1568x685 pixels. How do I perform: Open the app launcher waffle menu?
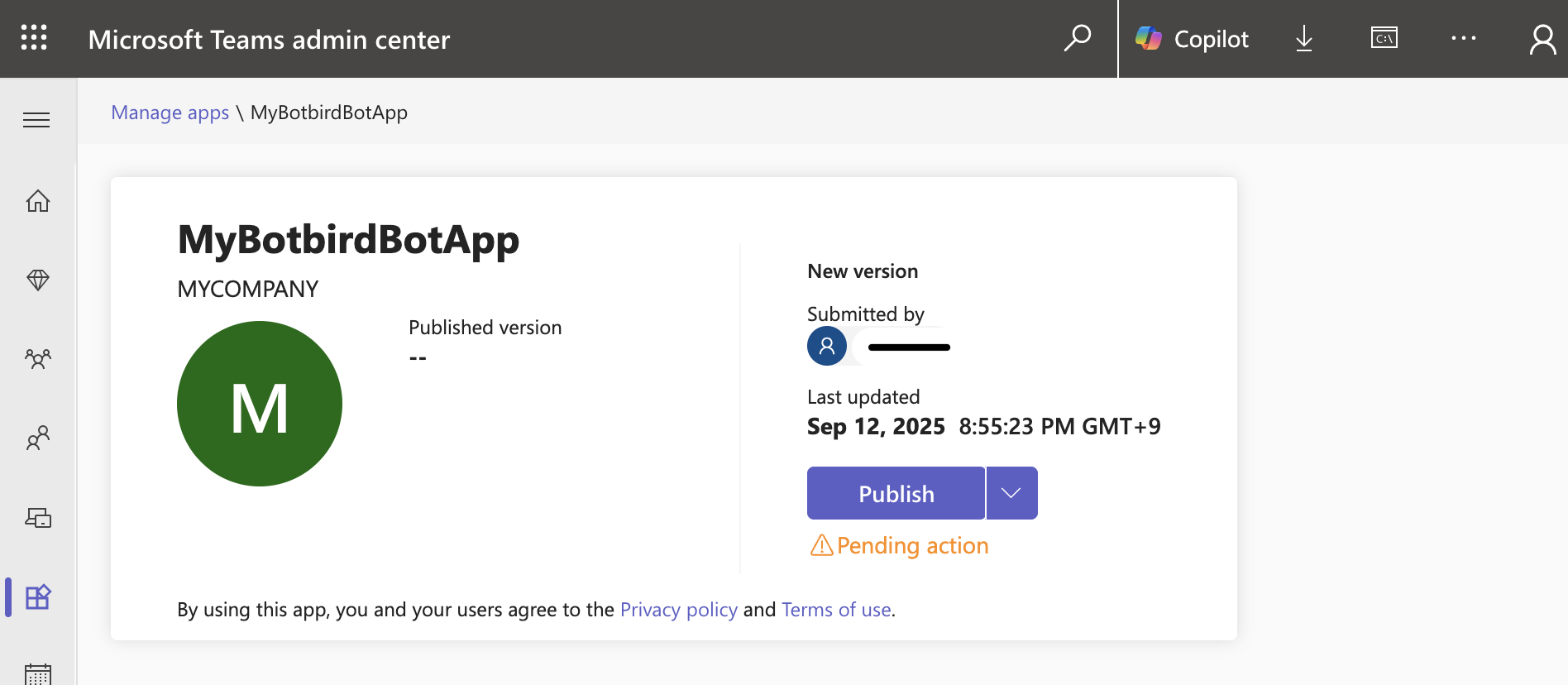click(x=34, y=38)
